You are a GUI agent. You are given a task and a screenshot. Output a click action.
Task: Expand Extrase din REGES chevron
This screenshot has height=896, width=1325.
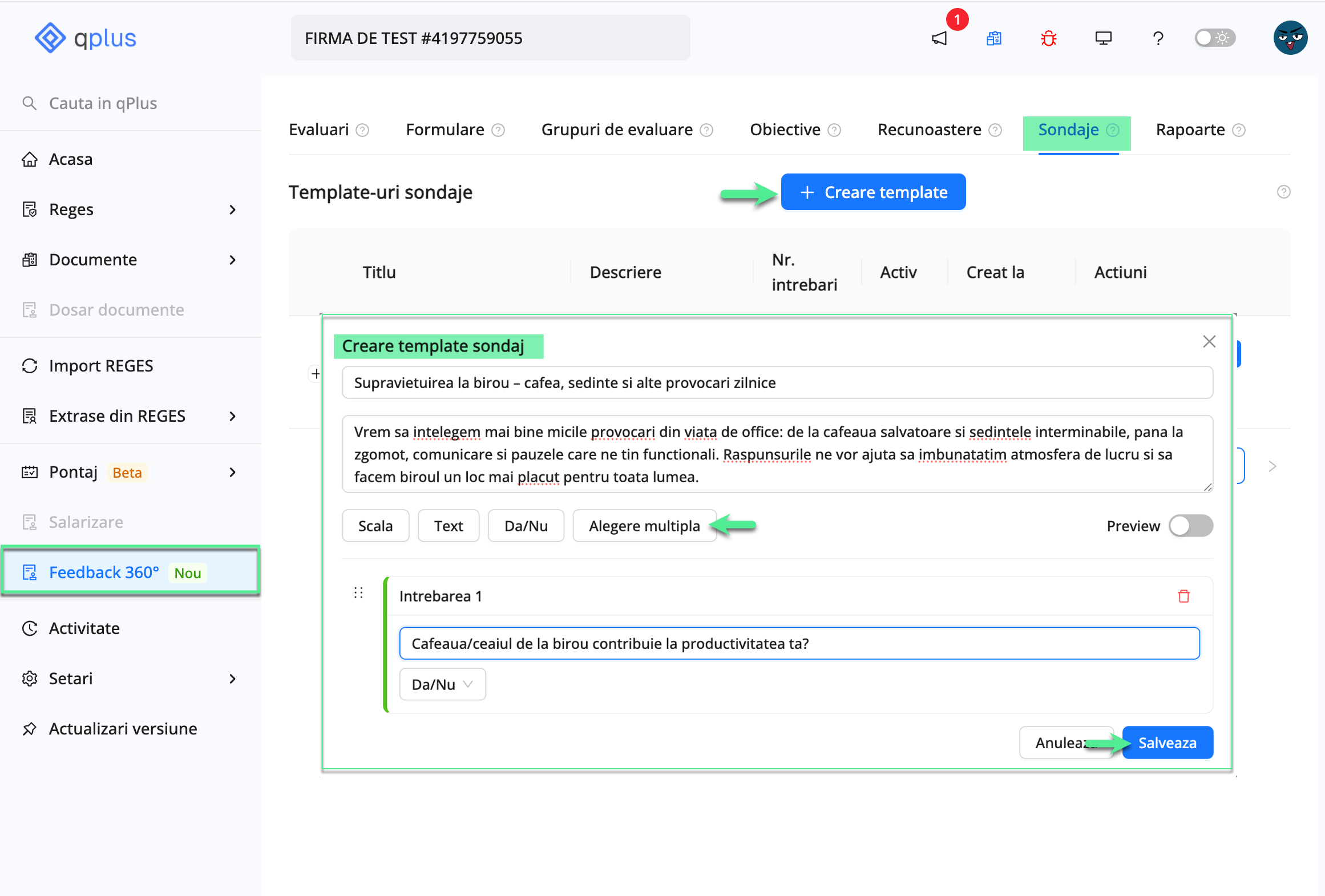[232, 416]
